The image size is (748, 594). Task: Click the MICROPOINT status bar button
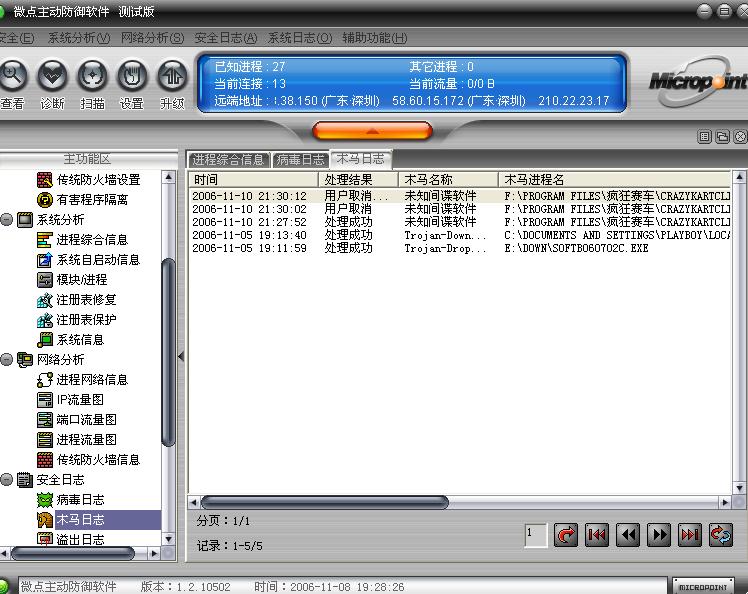703,587
